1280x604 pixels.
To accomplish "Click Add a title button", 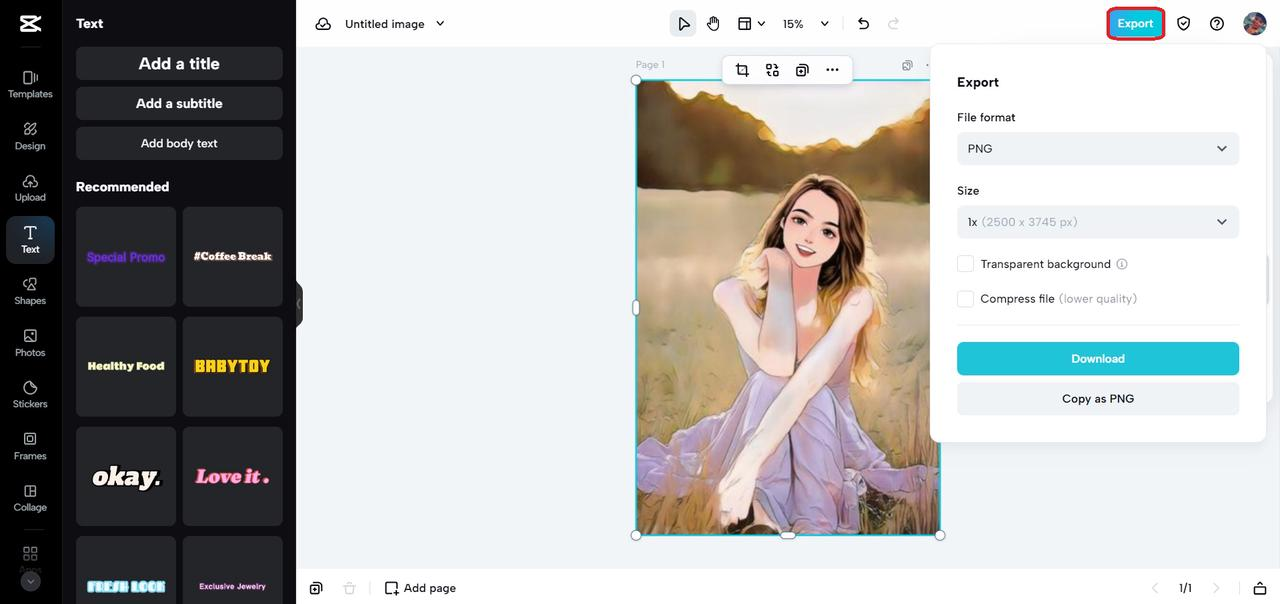I will [x=179, y=63].
